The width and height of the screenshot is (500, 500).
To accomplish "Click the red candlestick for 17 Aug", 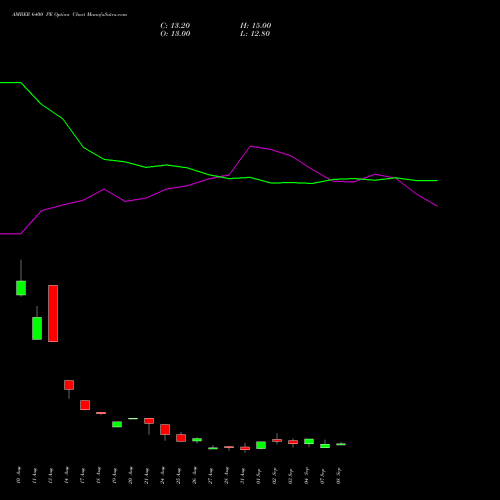I will pos(85,405).
